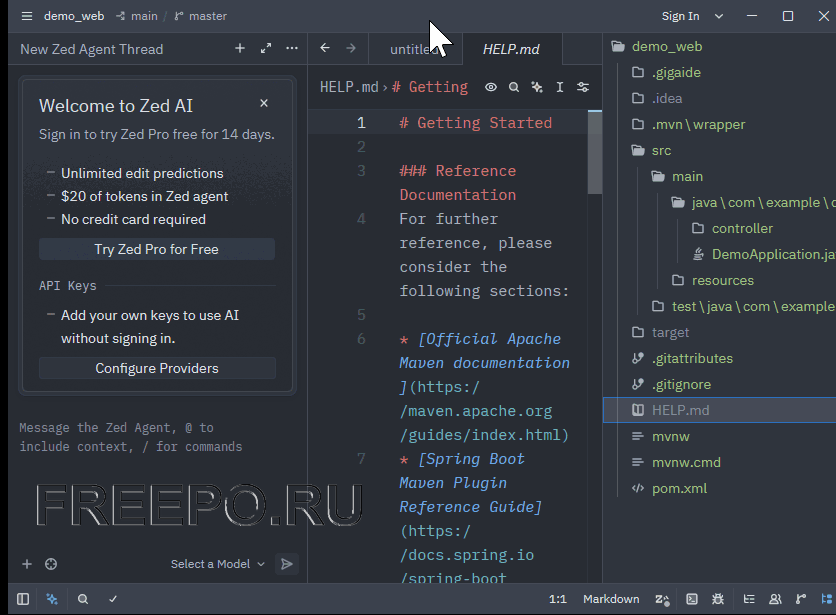Switch to the HELP.md tab
Image resolution: width=836 pixels, height=615 pixels.
[511, 49]
